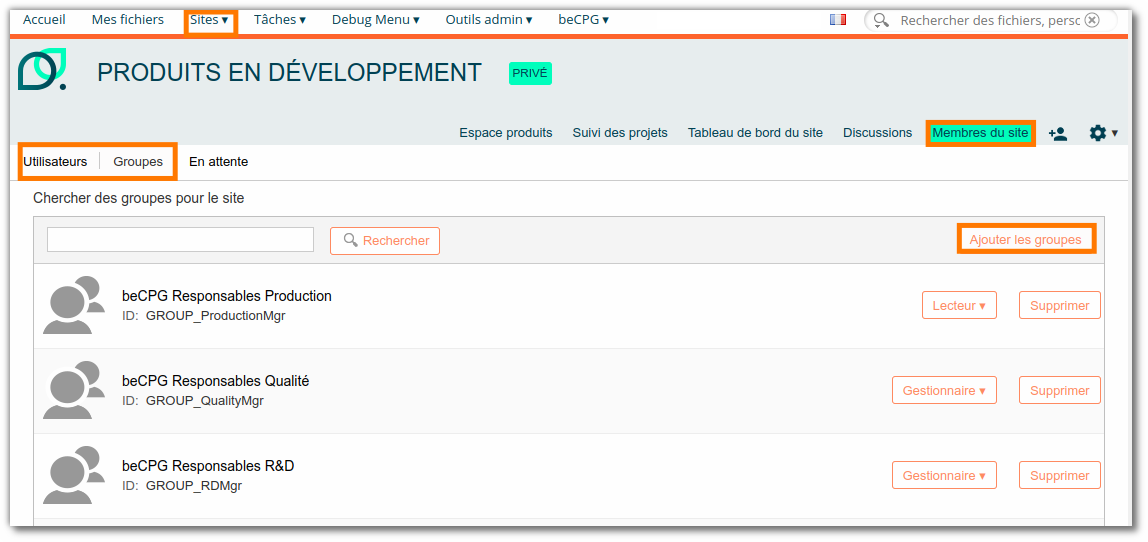This screenshot has width=1148, height=542.
Task: Click the beCPG Responsables Qualité group avatar
Action: pos(73,390)
